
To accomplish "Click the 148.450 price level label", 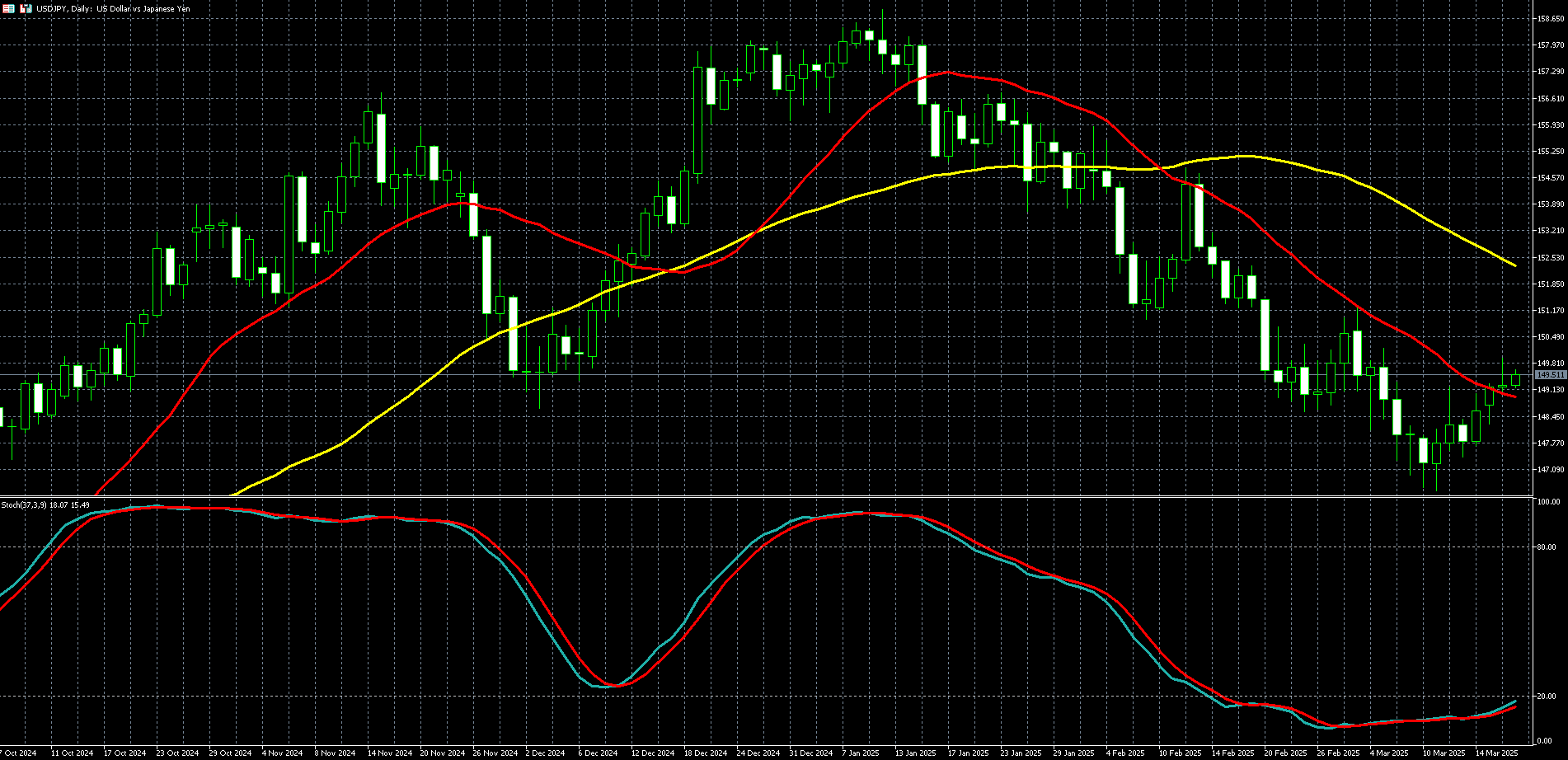I will pos(1551,417).
